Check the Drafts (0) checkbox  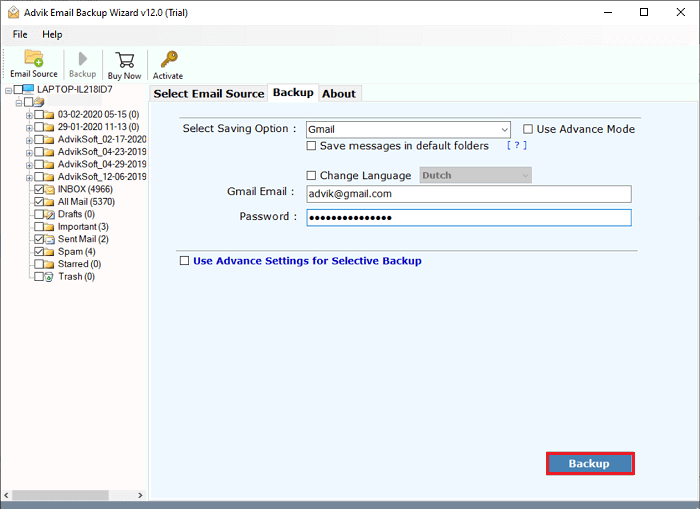[39, 214]
